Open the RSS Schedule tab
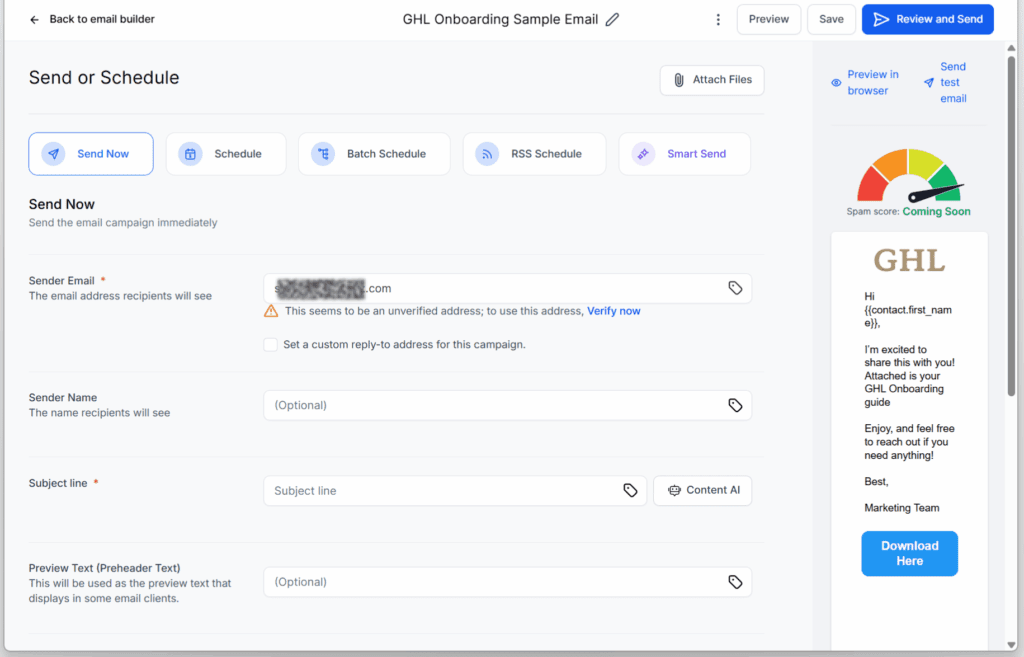The image size is (1024, 657). tap(534, 153)
